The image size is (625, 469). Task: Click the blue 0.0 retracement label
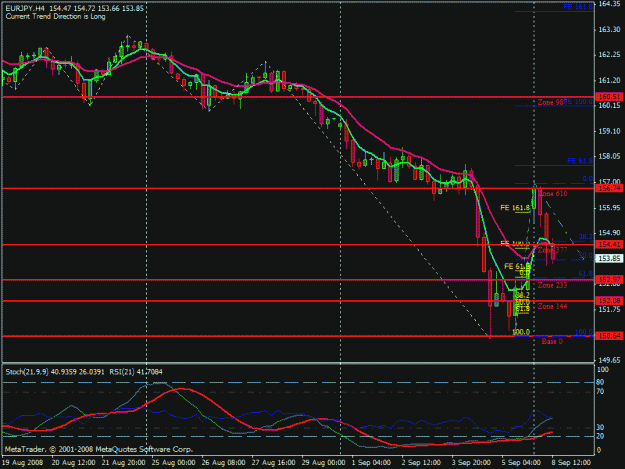[588, 179]
